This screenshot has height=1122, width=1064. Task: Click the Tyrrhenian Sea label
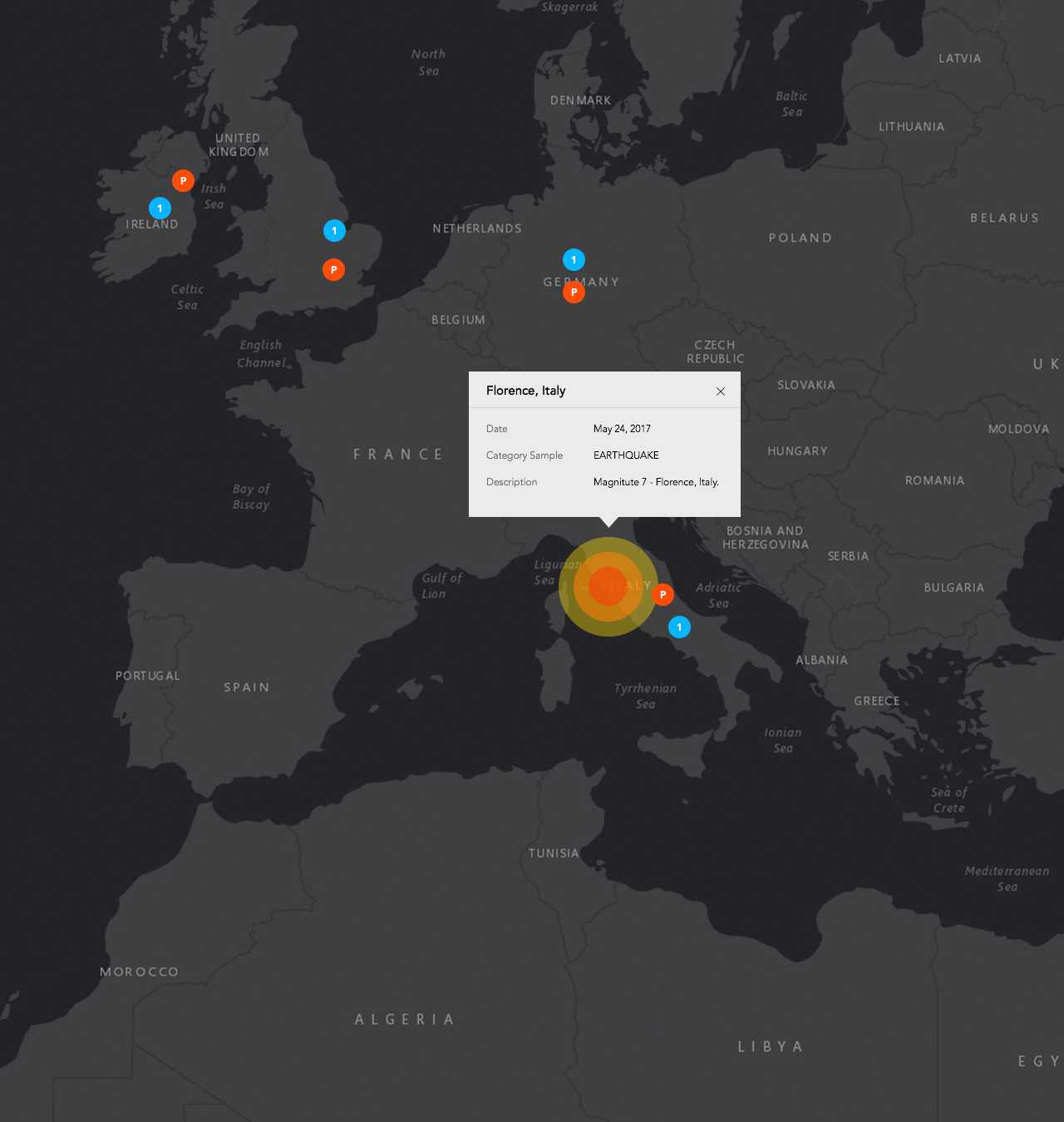pos(646,696)
